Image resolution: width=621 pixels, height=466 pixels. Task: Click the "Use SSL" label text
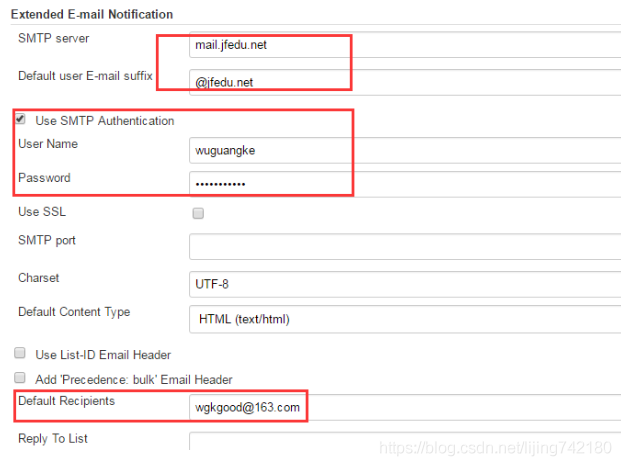(42, 212)
